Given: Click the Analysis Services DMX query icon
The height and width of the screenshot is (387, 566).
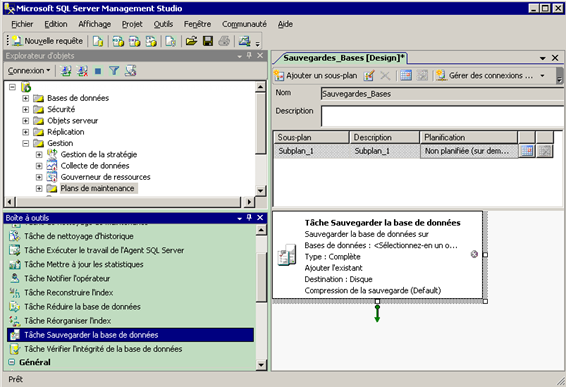Looking at the screenshot, I should tap(135, 41).
